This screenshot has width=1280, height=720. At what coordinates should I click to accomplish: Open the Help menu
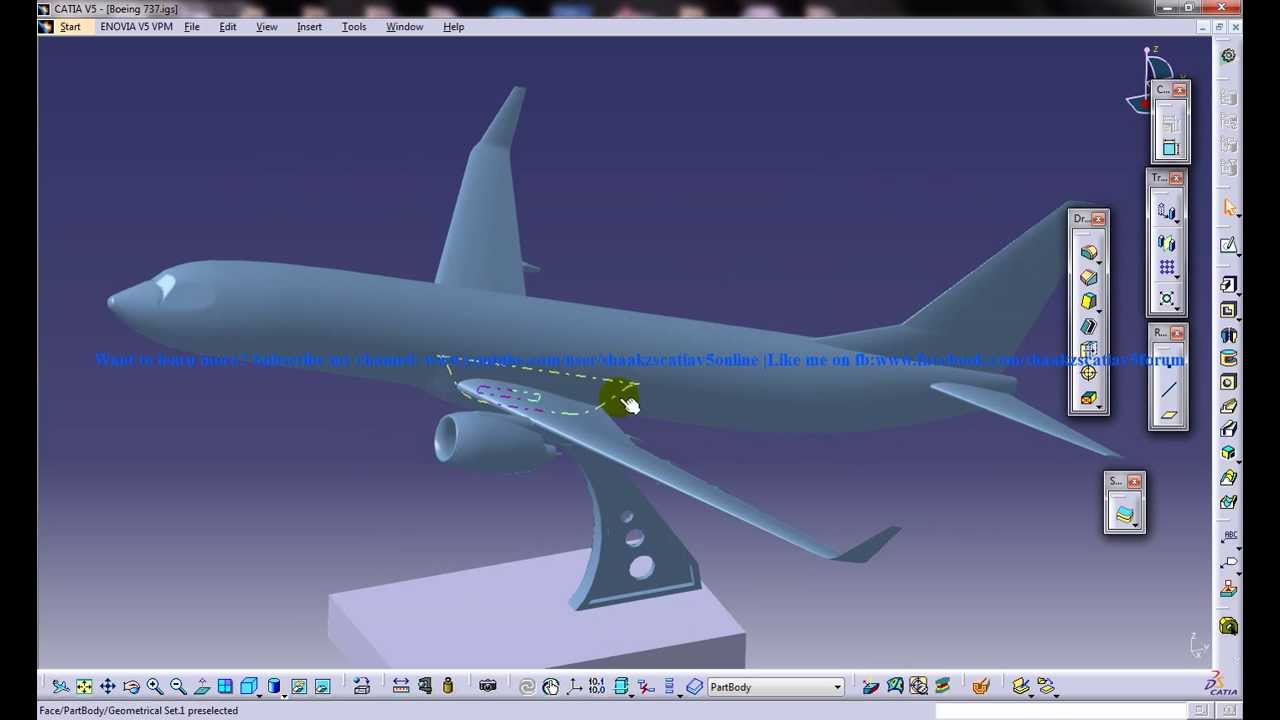454,27
